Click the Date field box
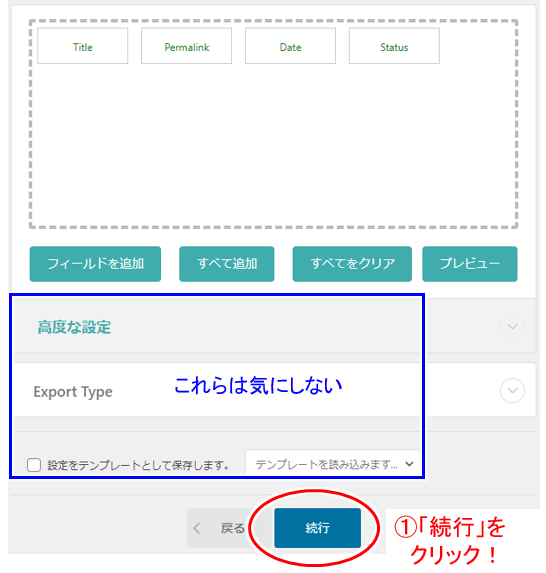Image resolution: width=546 pixels, height=573 pixels. [290, 46]
